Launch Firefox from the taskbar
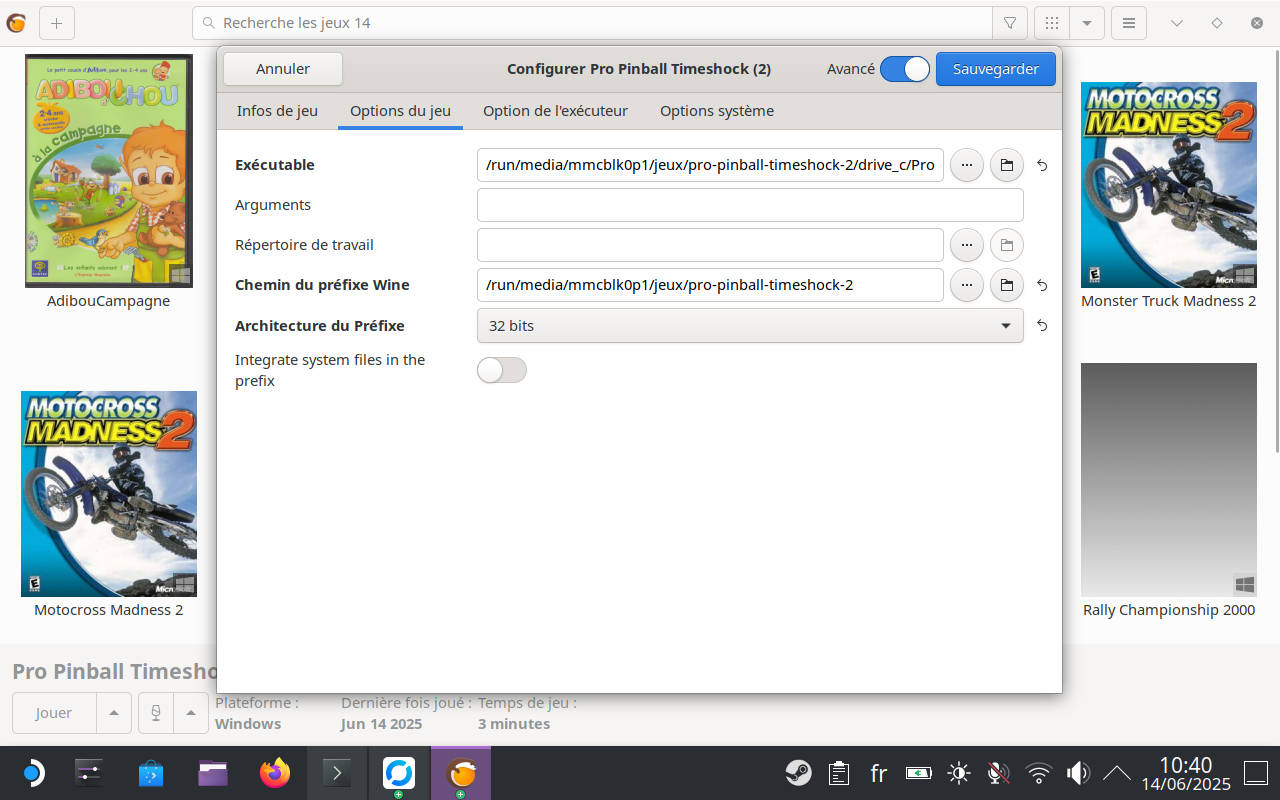Screen dimensions: 1280x800 [x=274, y=773]
